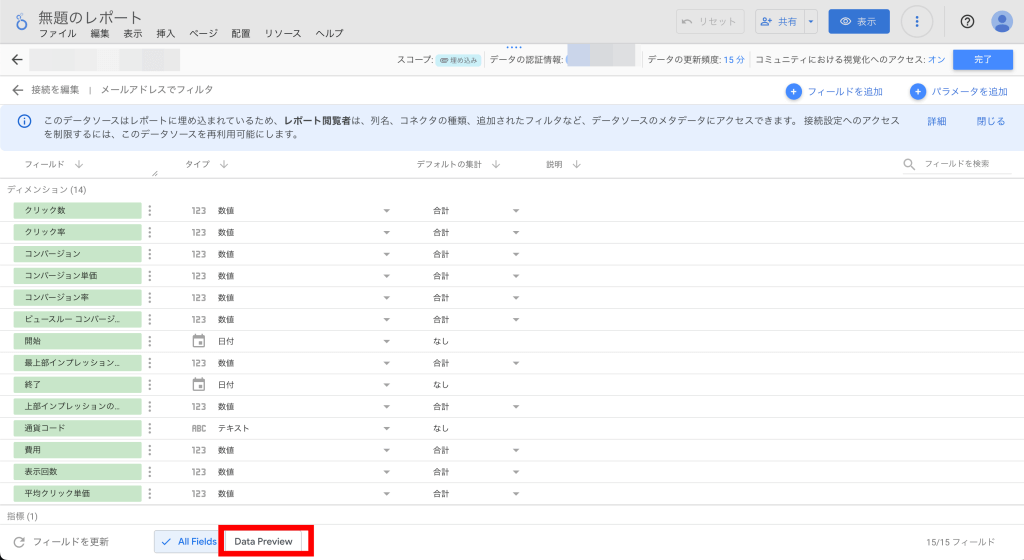Open three-dot menu for コンバージョン field
Viewport: 1024px width, 560px height.
tap(150, 254)
